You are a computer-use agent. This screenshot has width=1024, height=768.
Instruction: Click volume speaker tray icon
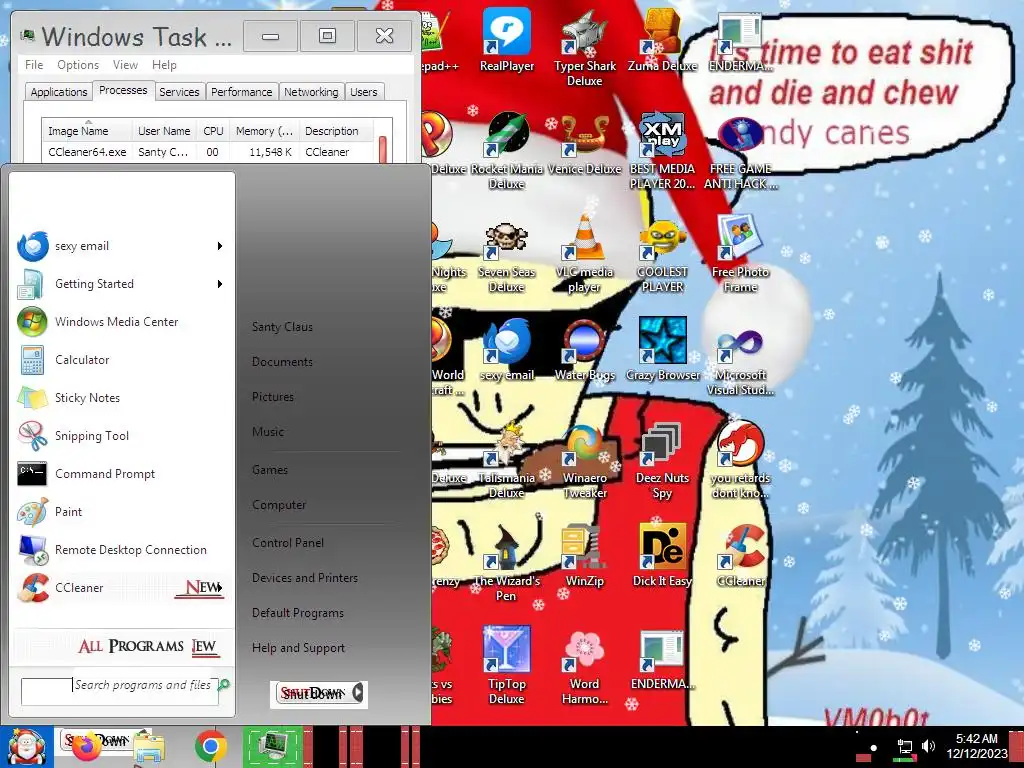pos(927,746)
